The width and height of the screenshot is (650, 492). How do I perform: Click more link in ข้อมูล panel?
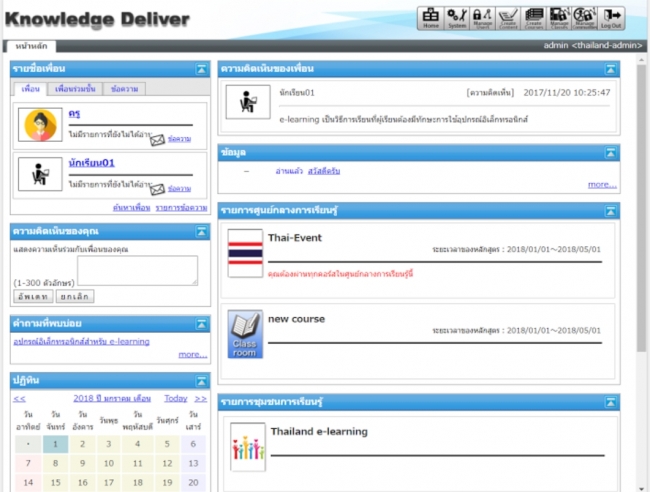(x=602, y=184)
